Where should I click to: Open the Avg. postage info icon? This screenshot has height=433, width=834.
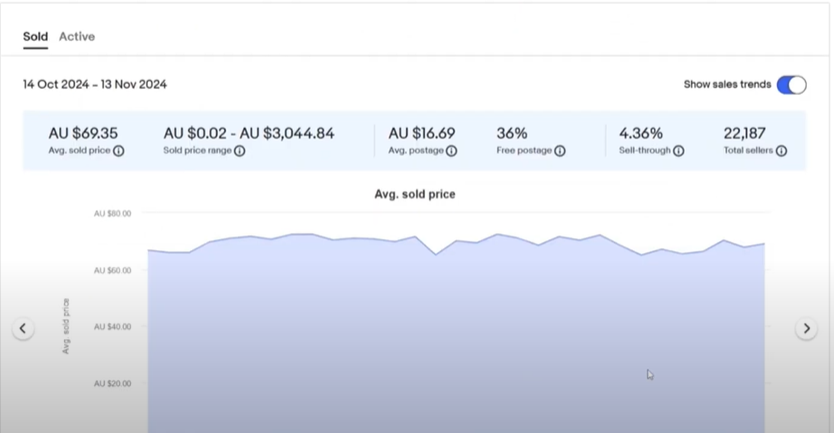click(x=451, y=151)
